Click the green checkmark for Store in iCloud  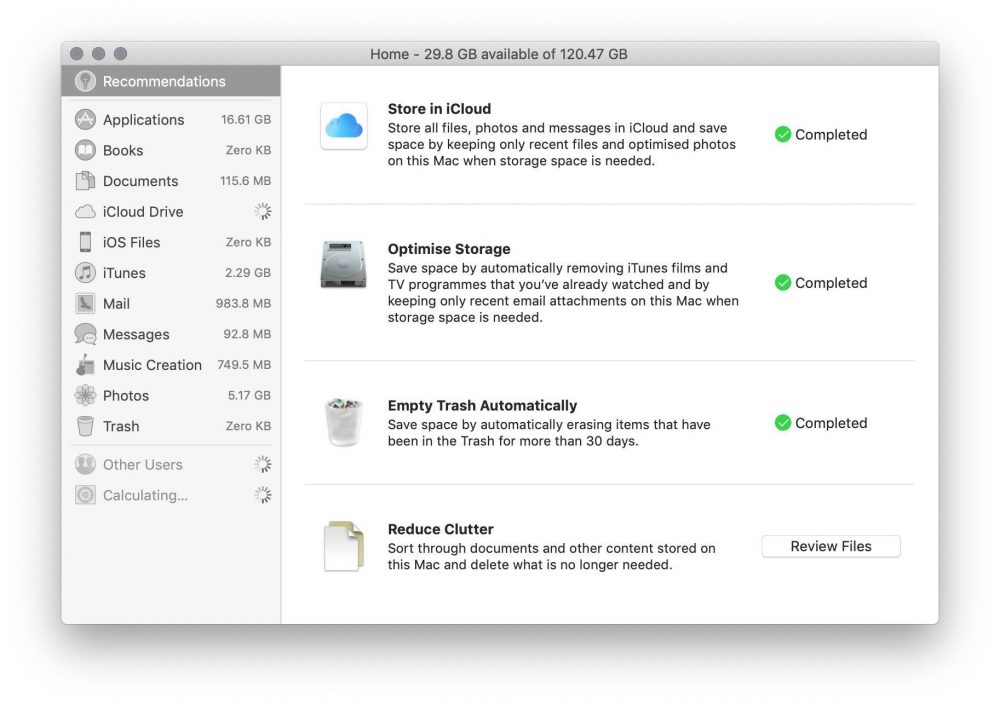click(x=783, y=134)
